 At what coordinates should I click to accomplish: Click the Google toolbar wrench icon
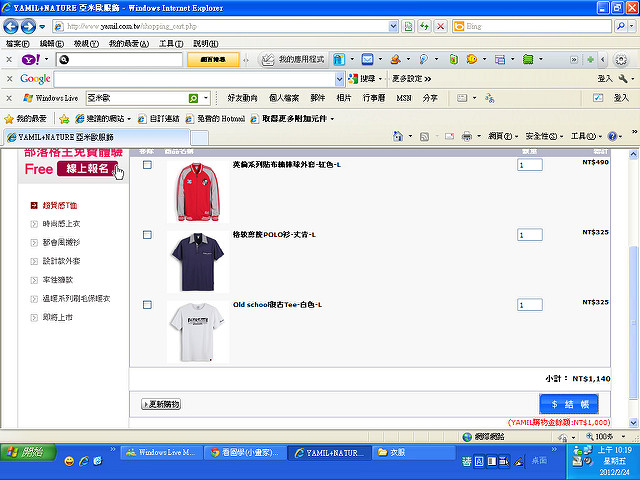point(623,78)
